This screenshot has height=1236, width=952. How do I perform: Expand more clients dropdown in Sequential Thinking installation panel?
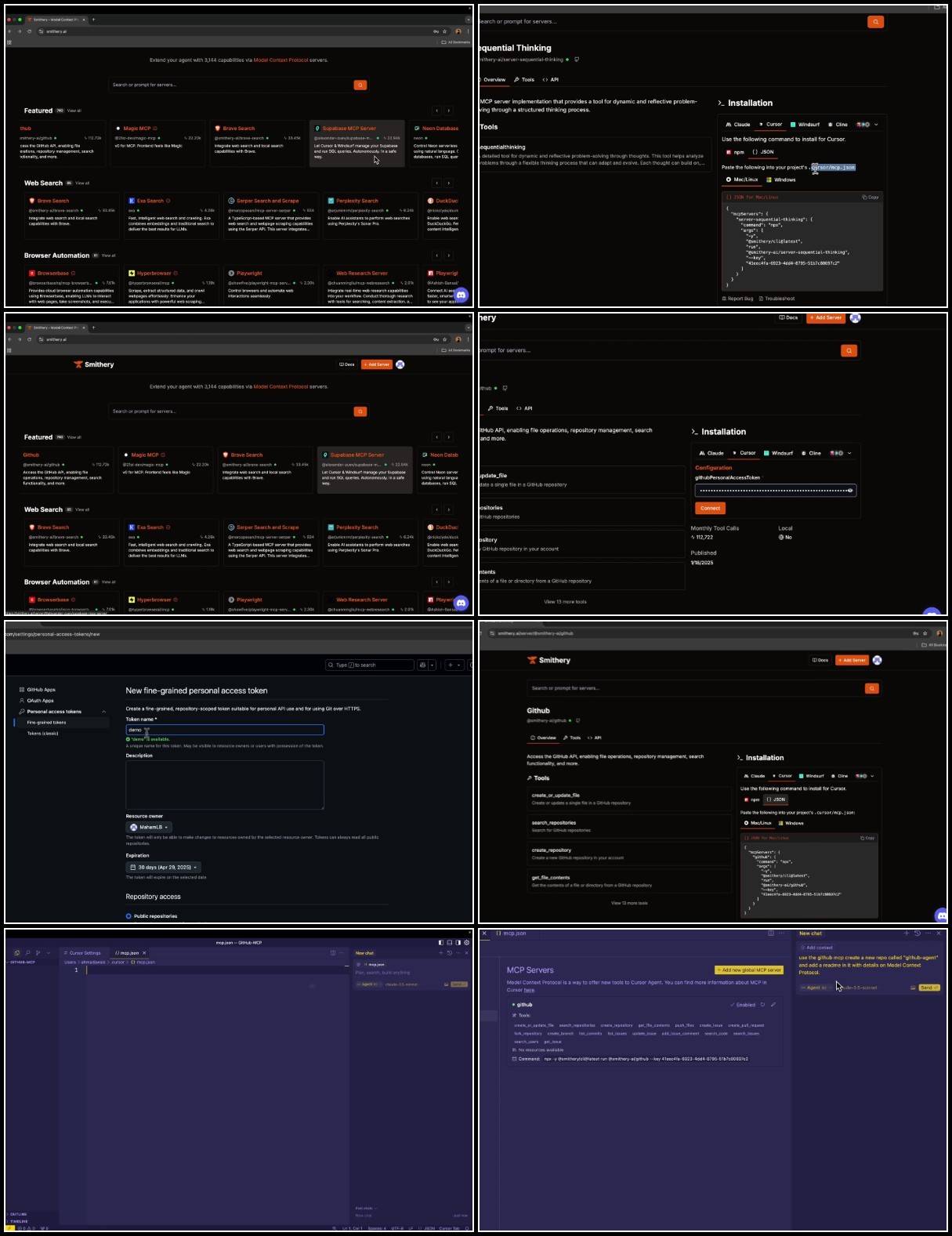[x=876, y=124]
